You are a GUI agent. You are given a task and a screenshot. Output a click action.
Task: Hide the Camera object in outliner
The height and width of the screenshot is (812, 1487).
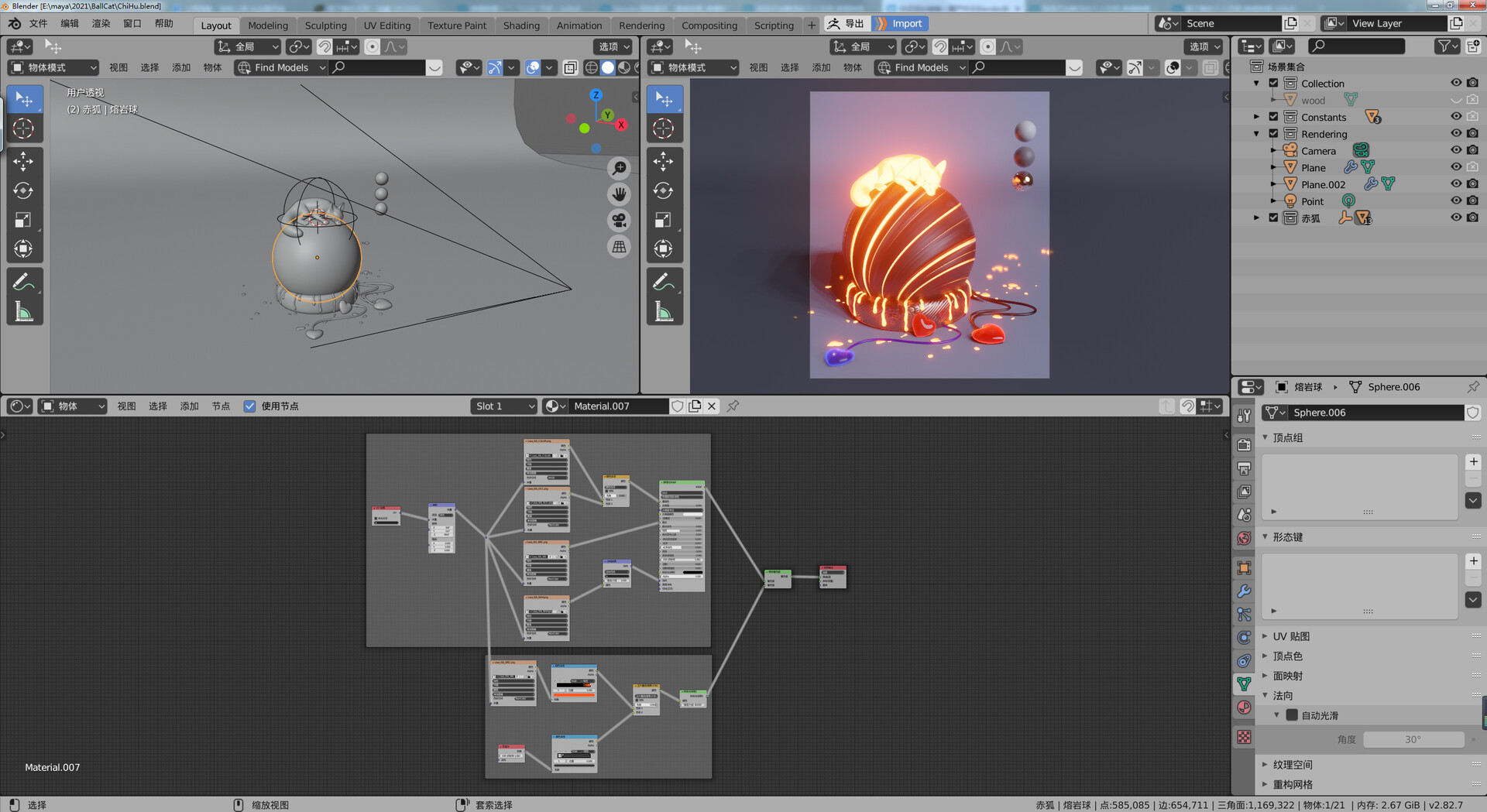(x=1455, y=151)
